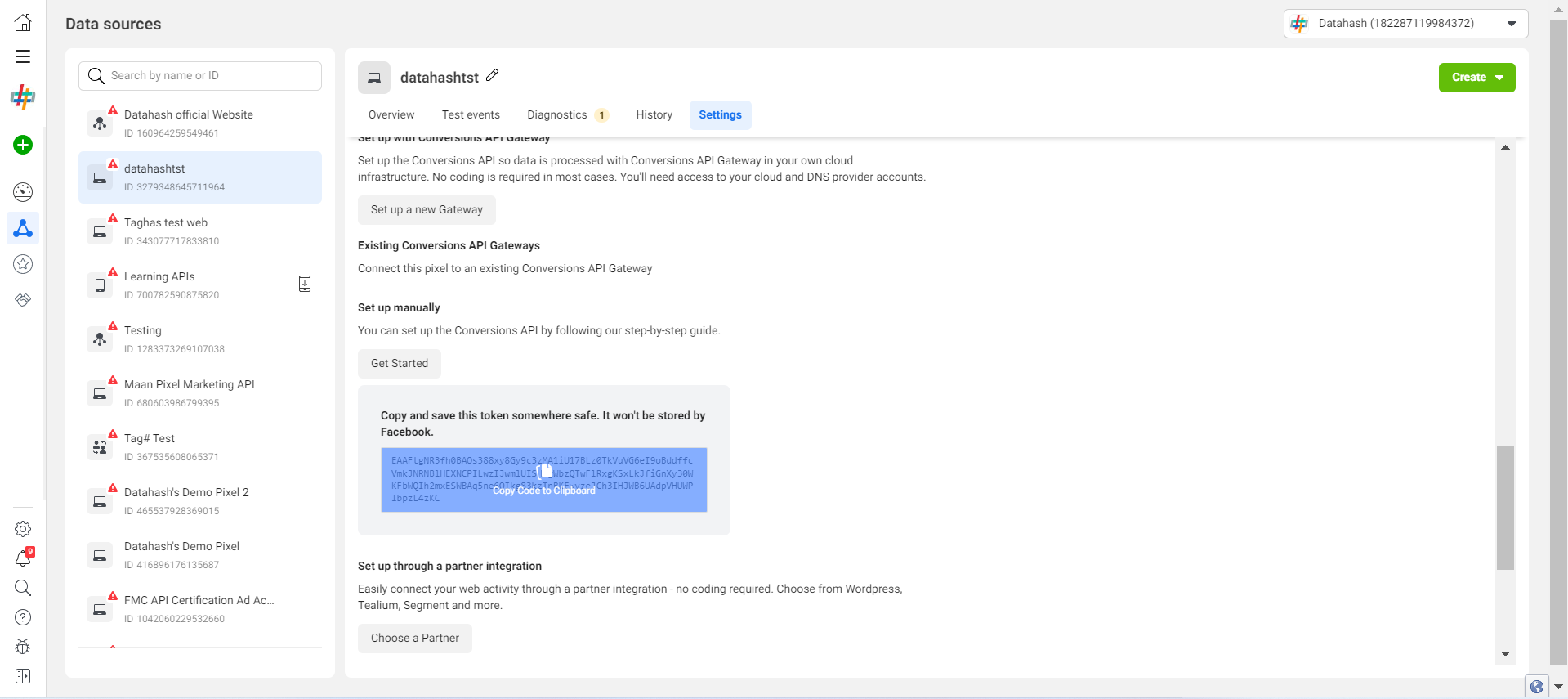Toggle the sidebar panel icon at bottom
Screen dimensions: 1568x699
23,676
